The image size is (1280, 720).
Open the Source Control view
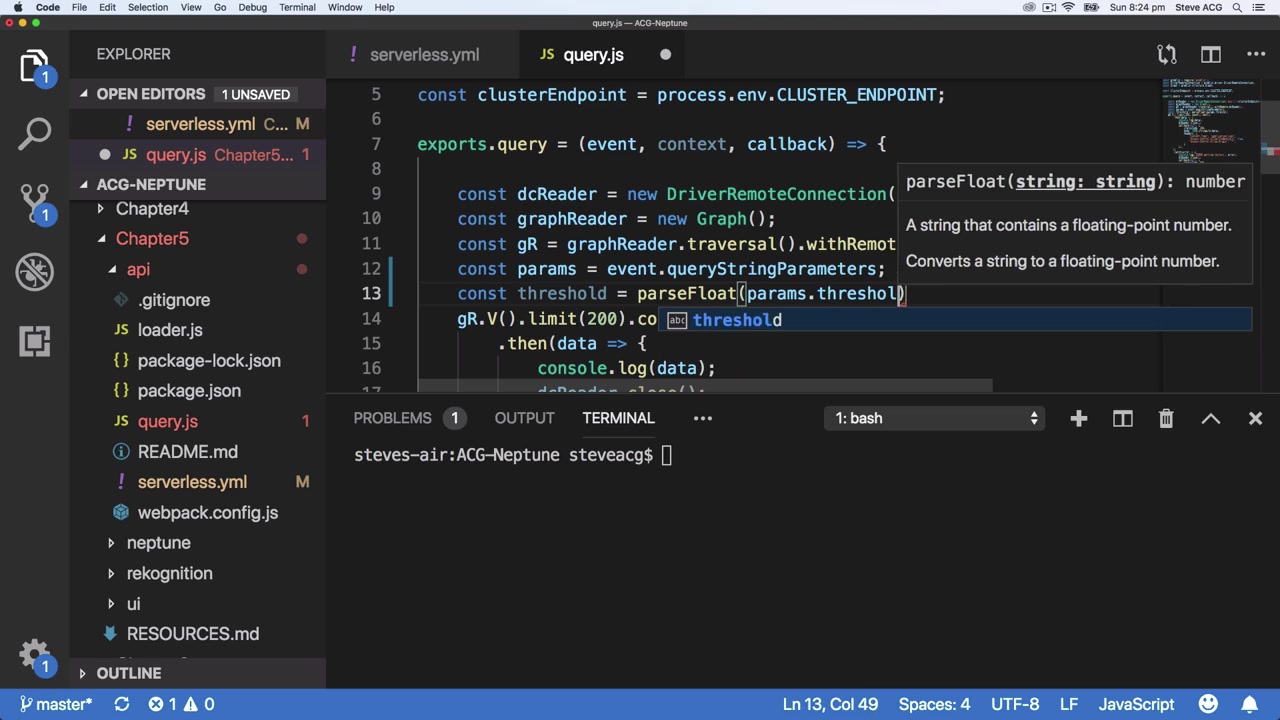coord(35,200)
